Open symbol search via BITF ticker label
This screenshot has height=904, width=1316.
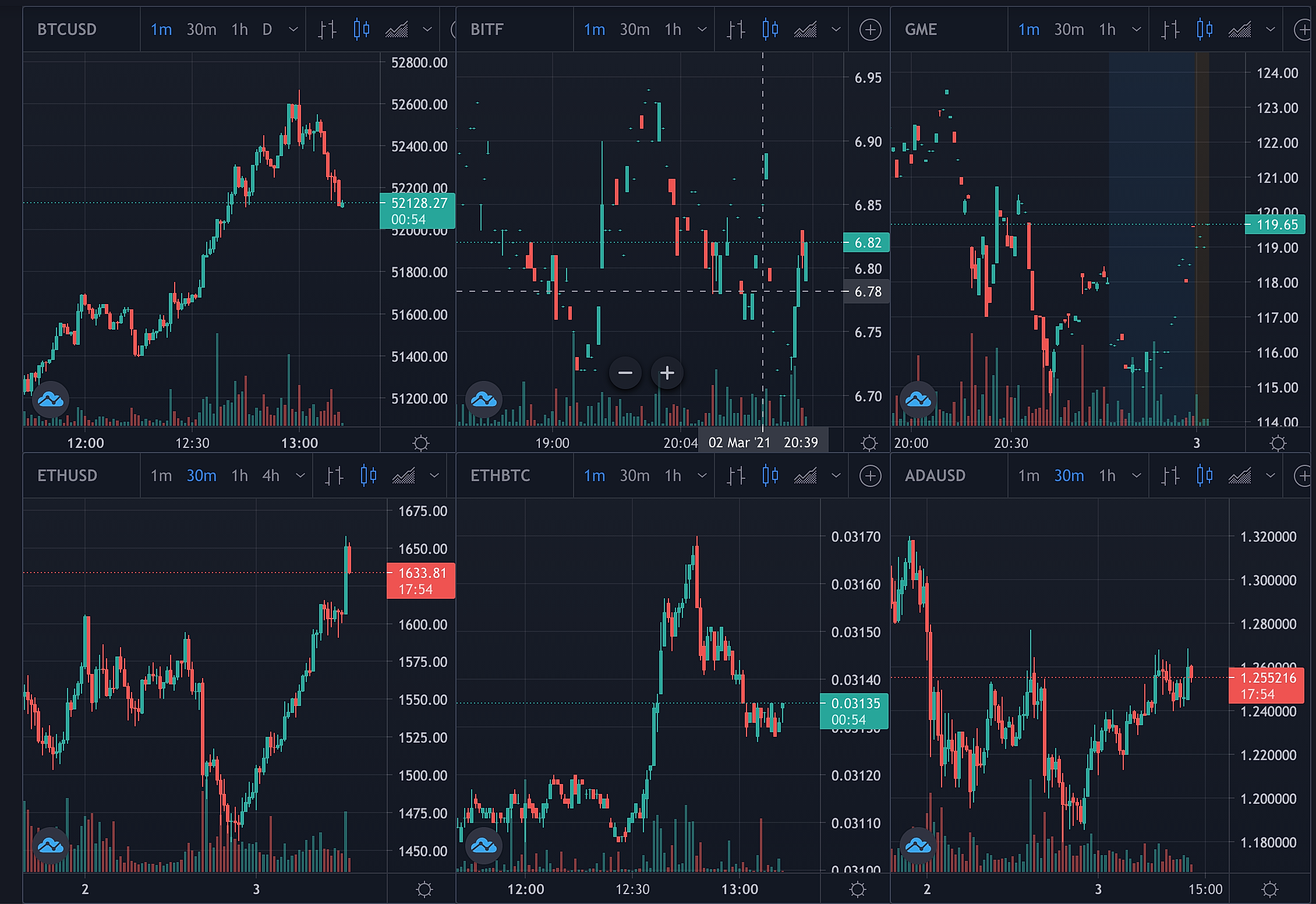[487, 29]
